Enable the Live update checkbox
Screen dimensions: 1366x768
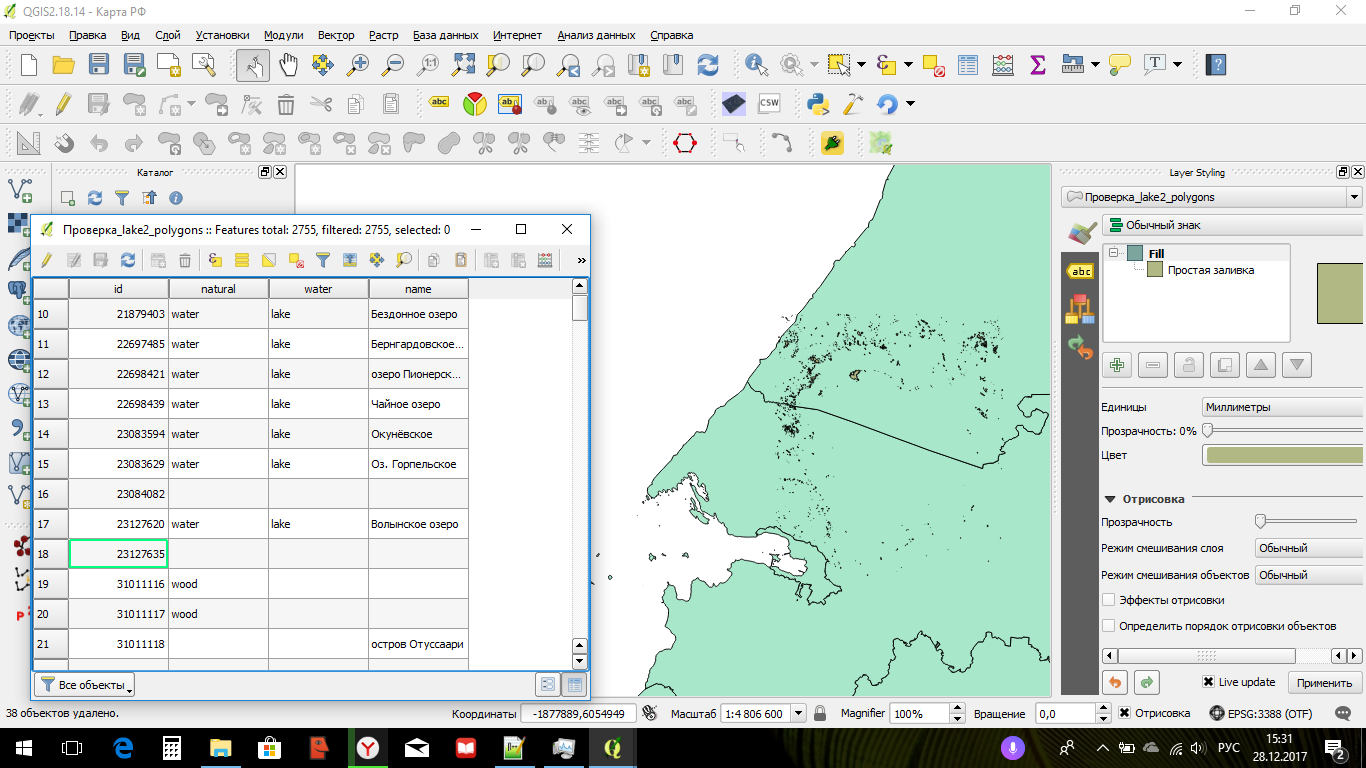click(1208, 682)
